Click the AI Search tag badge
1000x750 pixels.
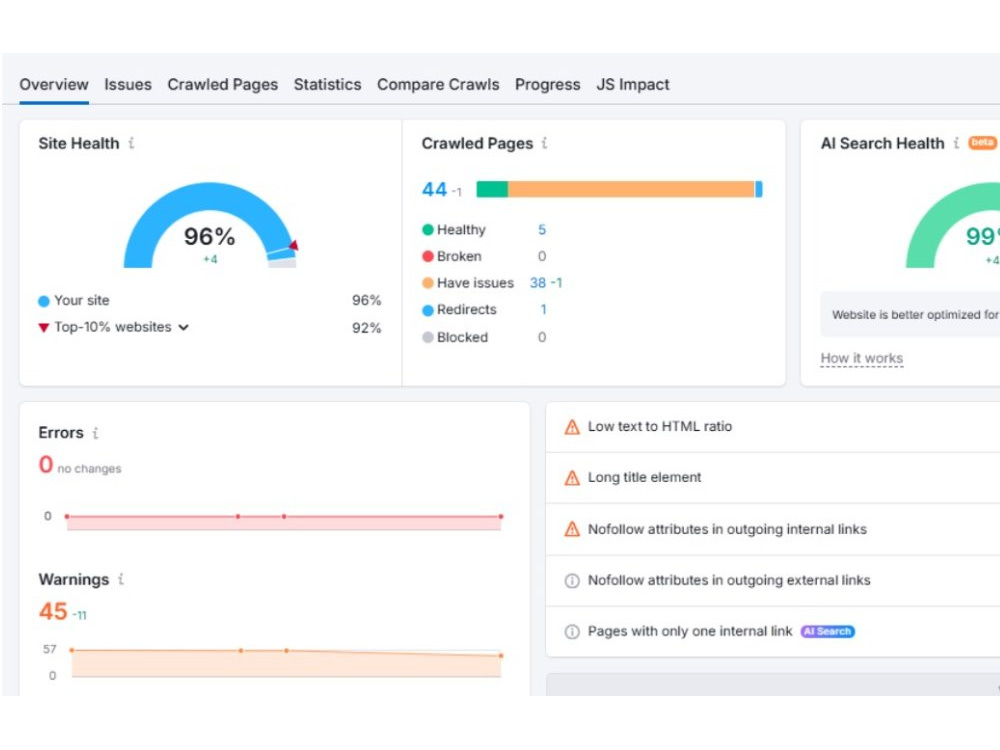coord(827,631)
